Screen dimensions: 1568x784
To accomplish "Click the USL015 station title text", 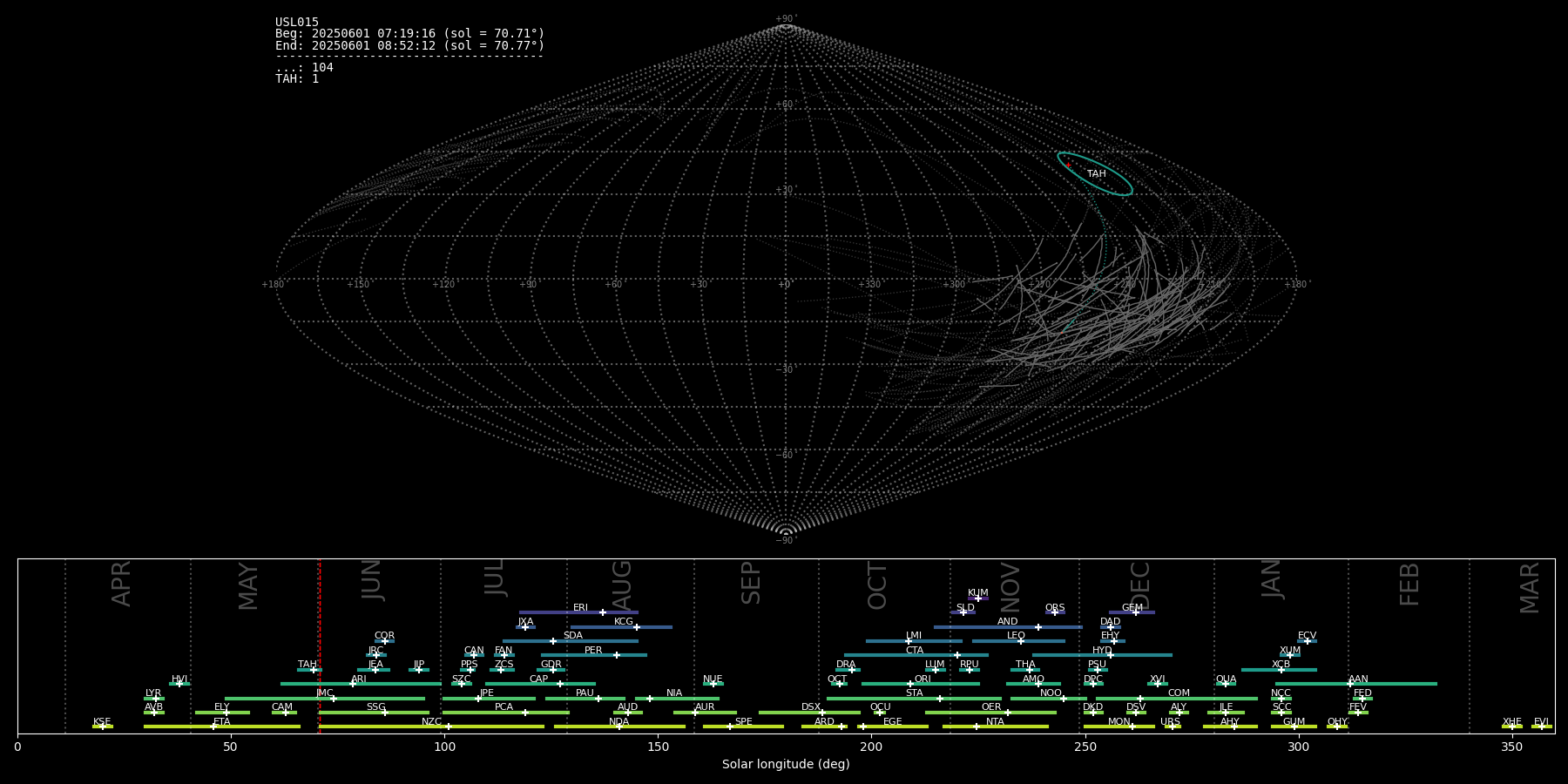I will click(x=297, y=23).
